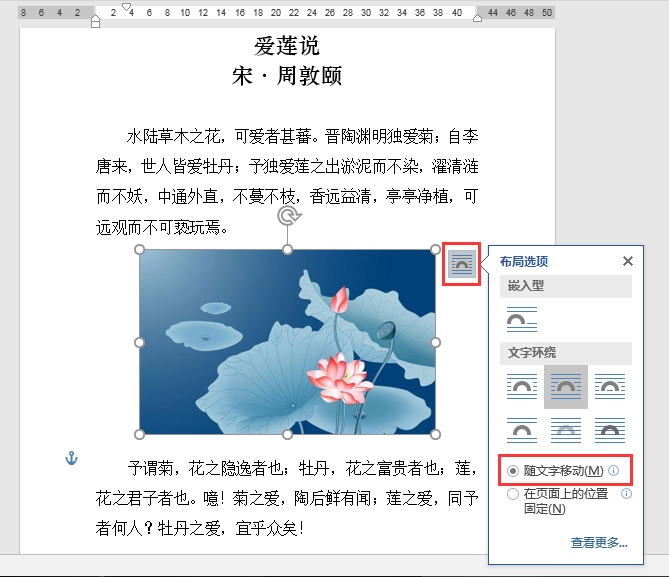Click the title text 爱莲说
669x577 pixels.
tap(287, 46)
